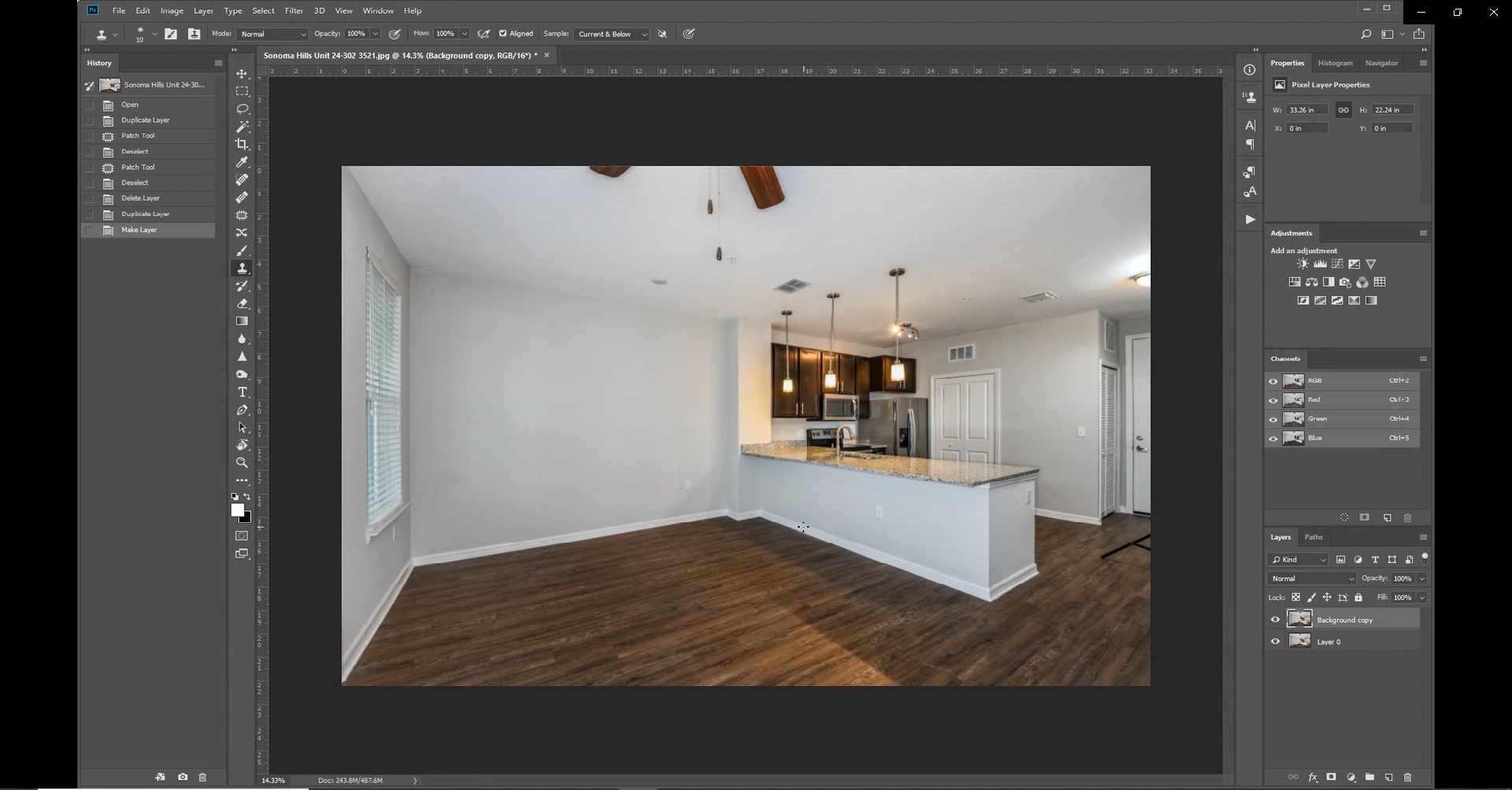The image size is (1512, 790).
Task: Select the Gradient tool
Action: pyautogui.click(x=242, y=321)
